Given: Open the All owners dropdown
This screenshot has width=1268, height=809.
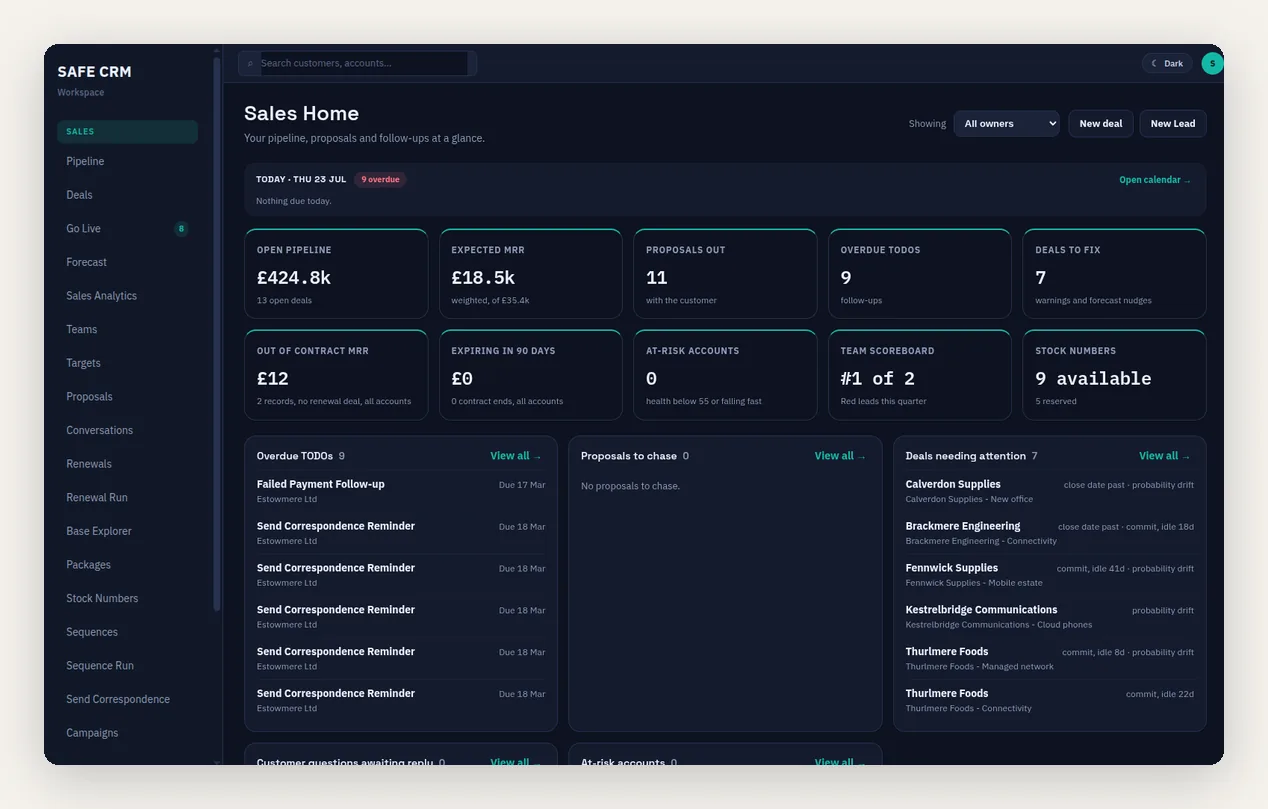Looking at the screenshot, I should (x=1006, y=123).
